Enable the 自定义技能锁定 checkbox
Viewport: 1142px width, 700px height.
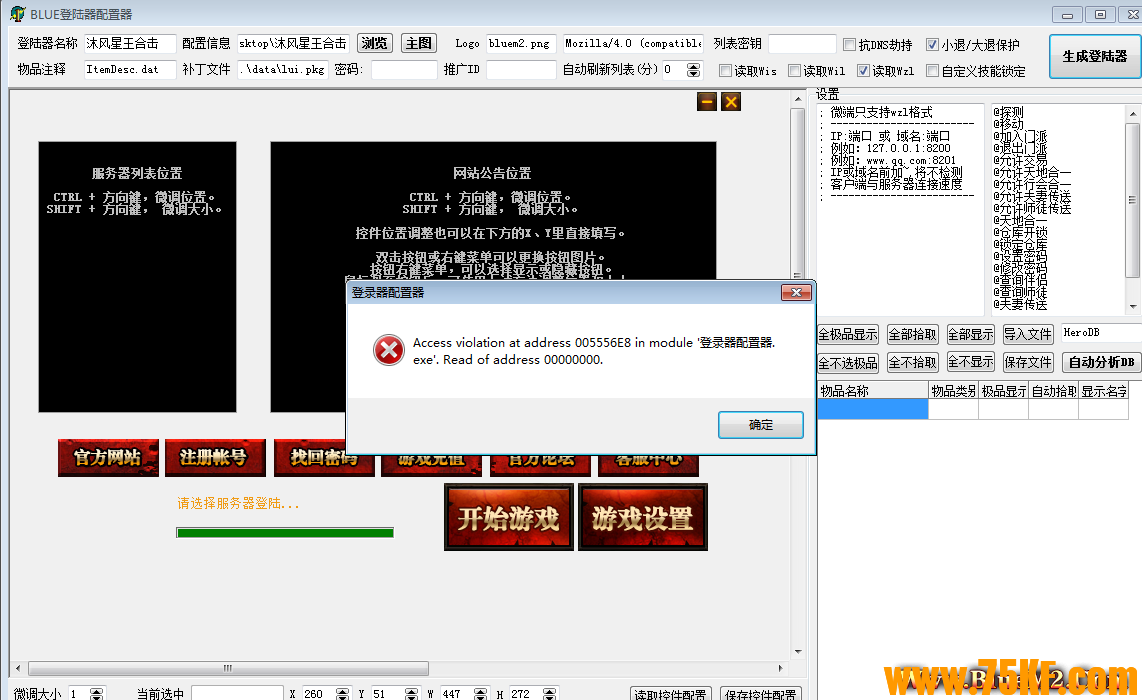click(932, 71)
